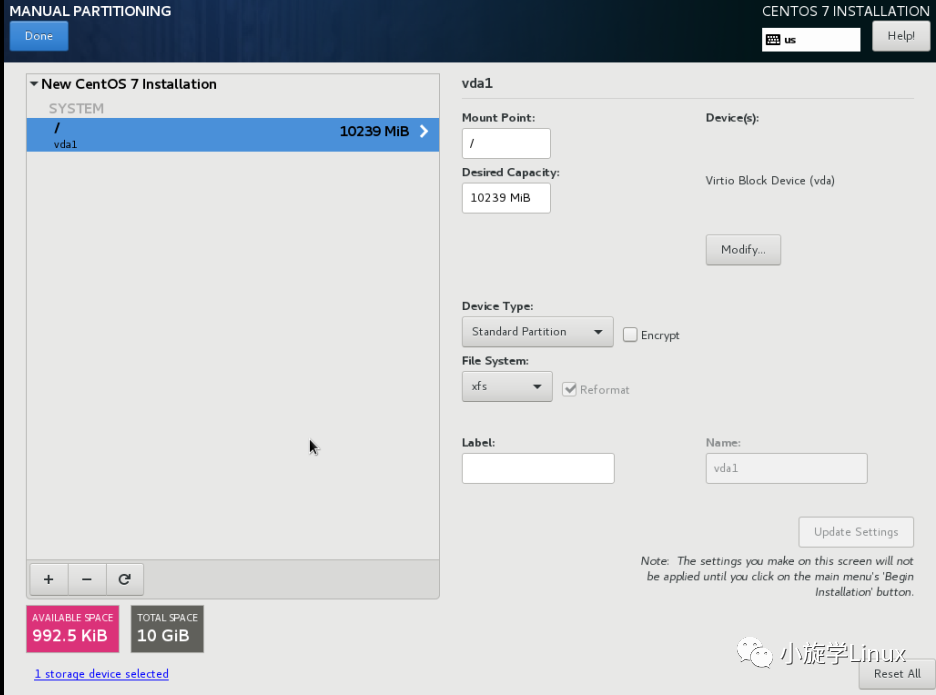Toggle the Reformat checkbox
936x695 pixels.
(569, 389)
